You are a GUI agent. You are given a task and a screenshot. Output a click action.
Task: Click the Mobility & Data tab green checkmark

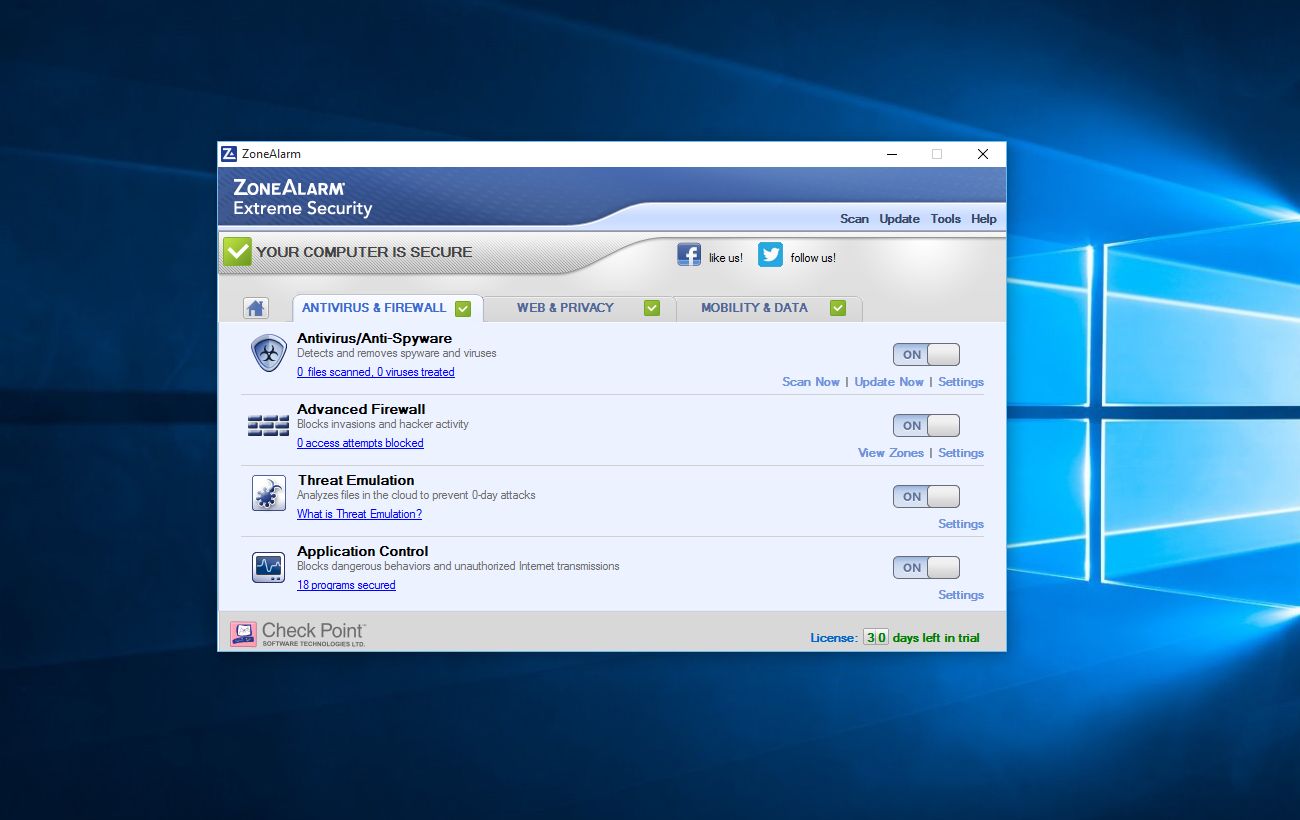(x=838, y=308)
